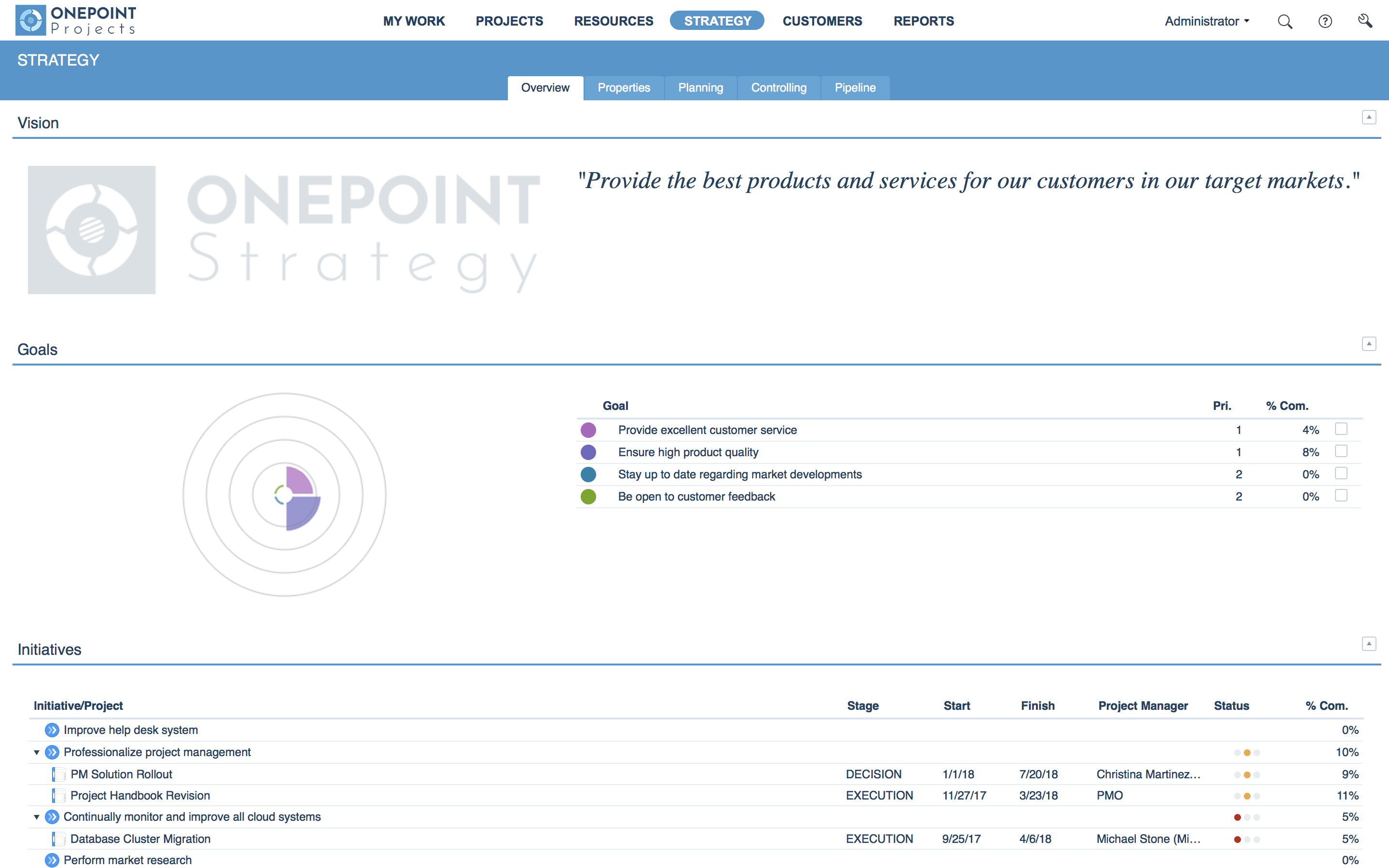Open the global search

coord(1286,21)
